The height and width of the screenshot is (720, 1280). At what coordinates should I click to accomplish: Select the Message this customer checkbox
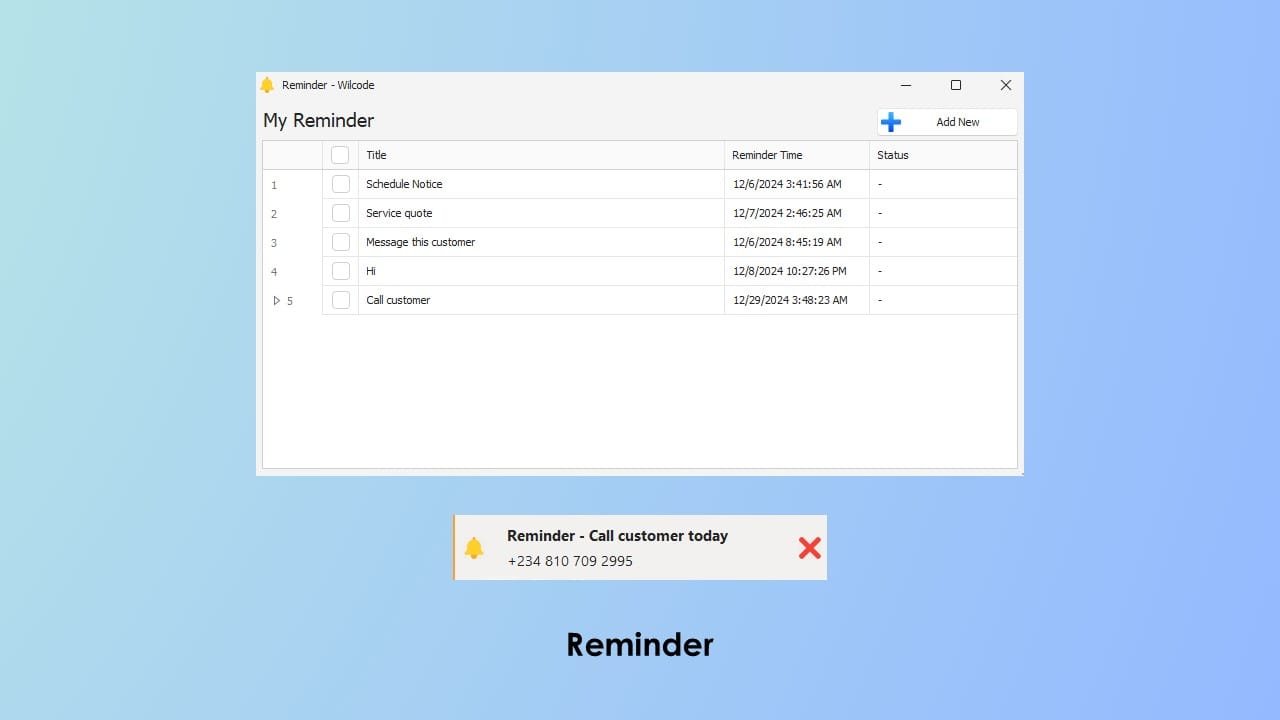point(341,242)
